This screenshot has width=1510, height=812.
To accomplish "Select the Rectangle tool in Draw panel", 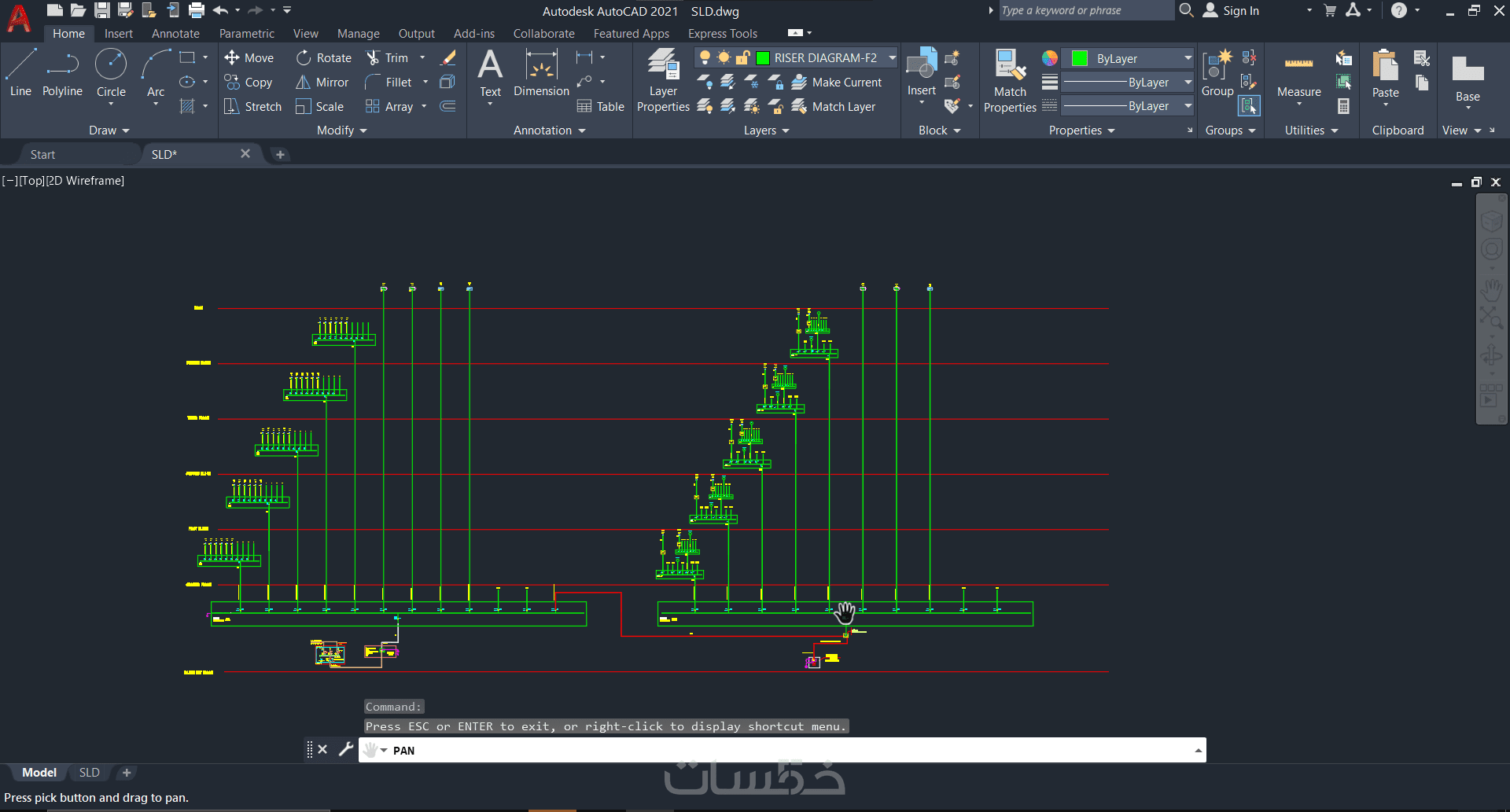I will (187, 57).
